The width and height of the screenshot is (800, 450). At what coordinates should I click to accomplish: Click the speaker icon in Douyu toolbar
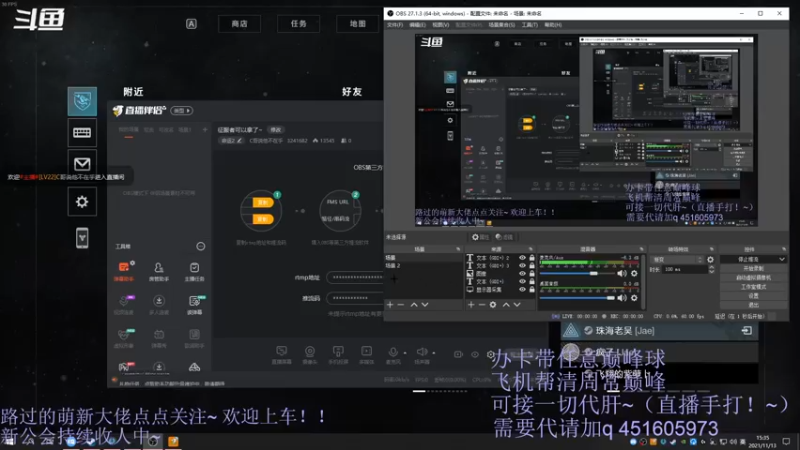pyautogui.click(x=422, y=354)
